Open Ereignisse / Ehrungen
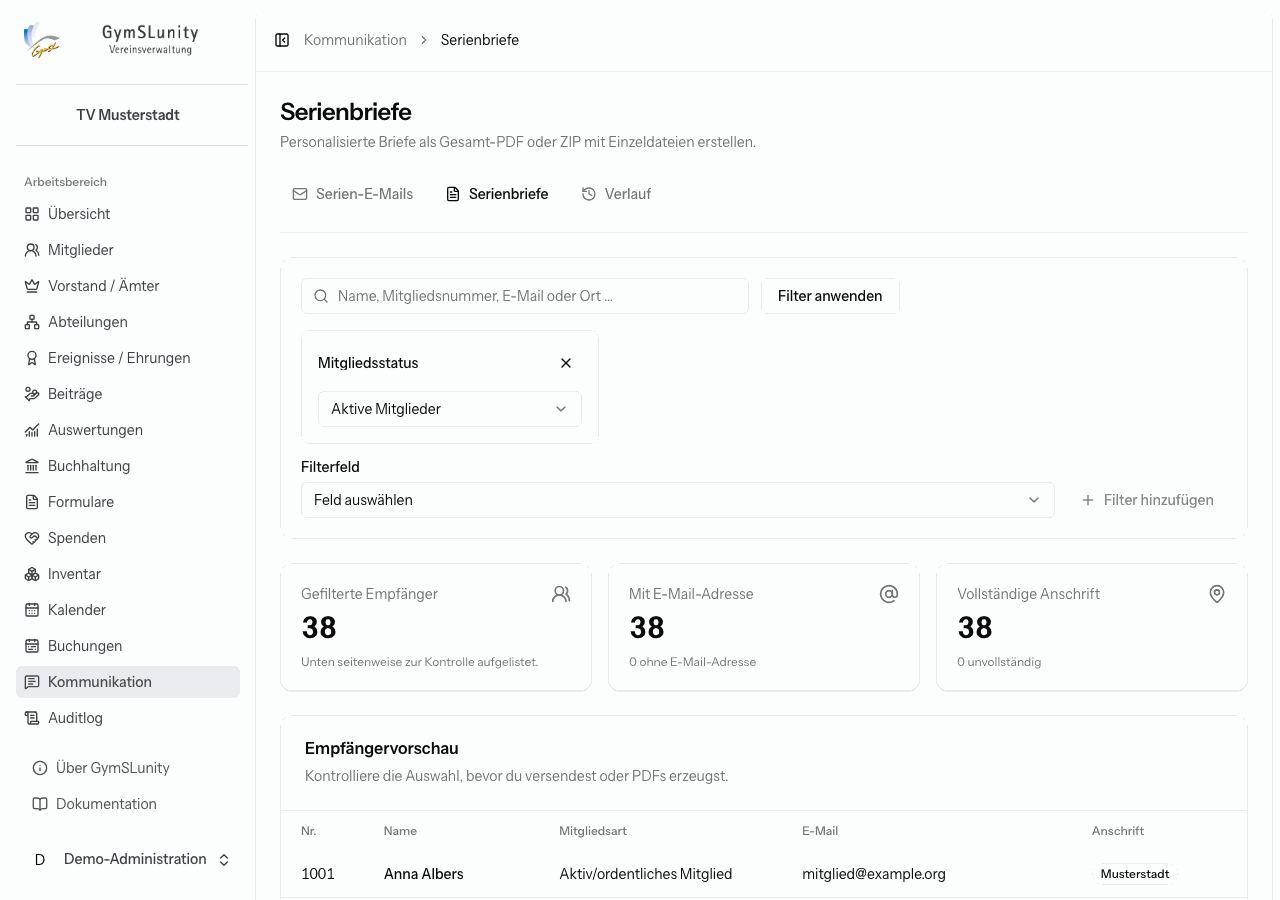 coord(128,358)
